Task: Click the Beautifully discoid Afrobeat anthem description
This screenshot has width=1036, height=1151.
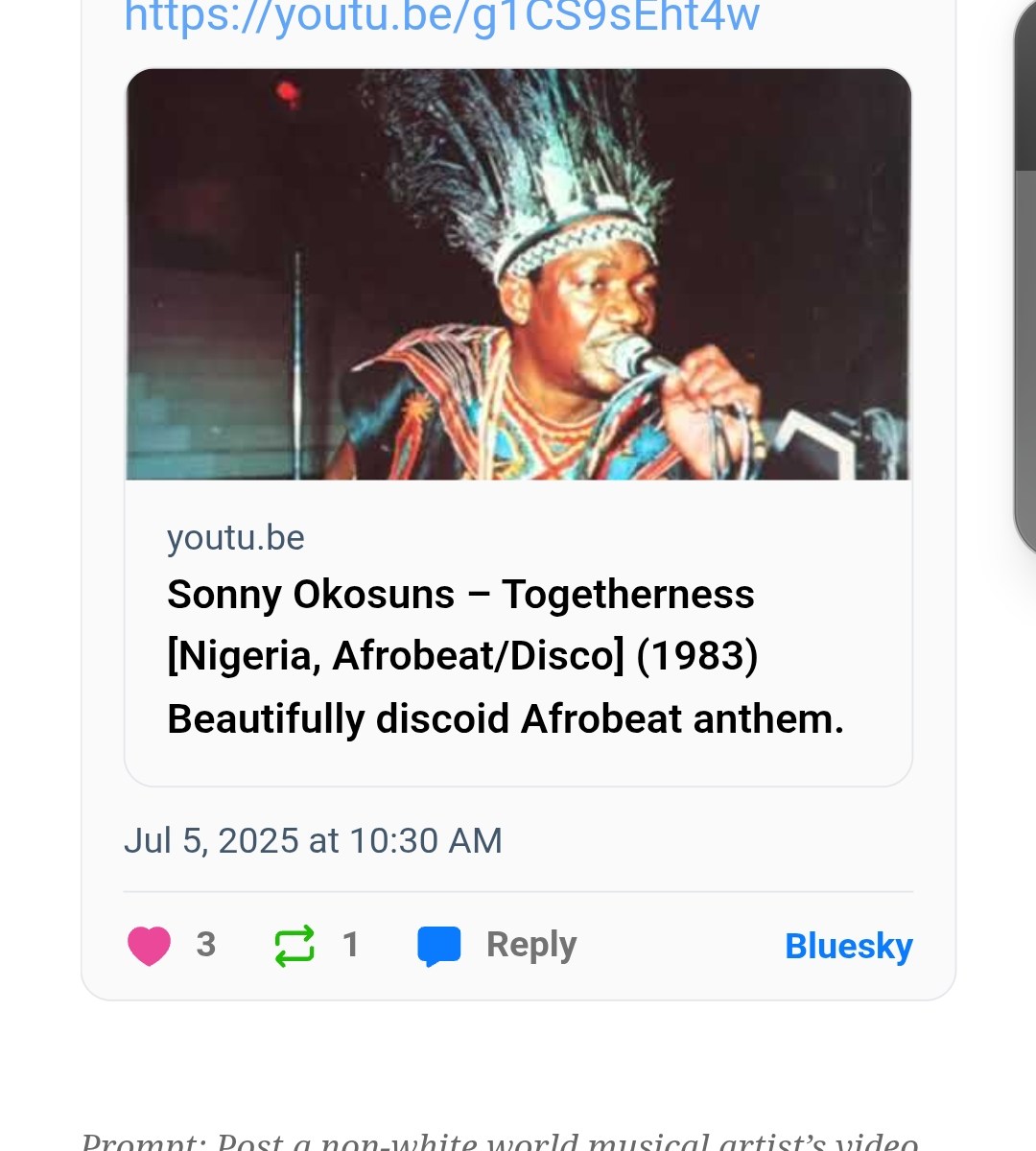Action: (506, 719)
